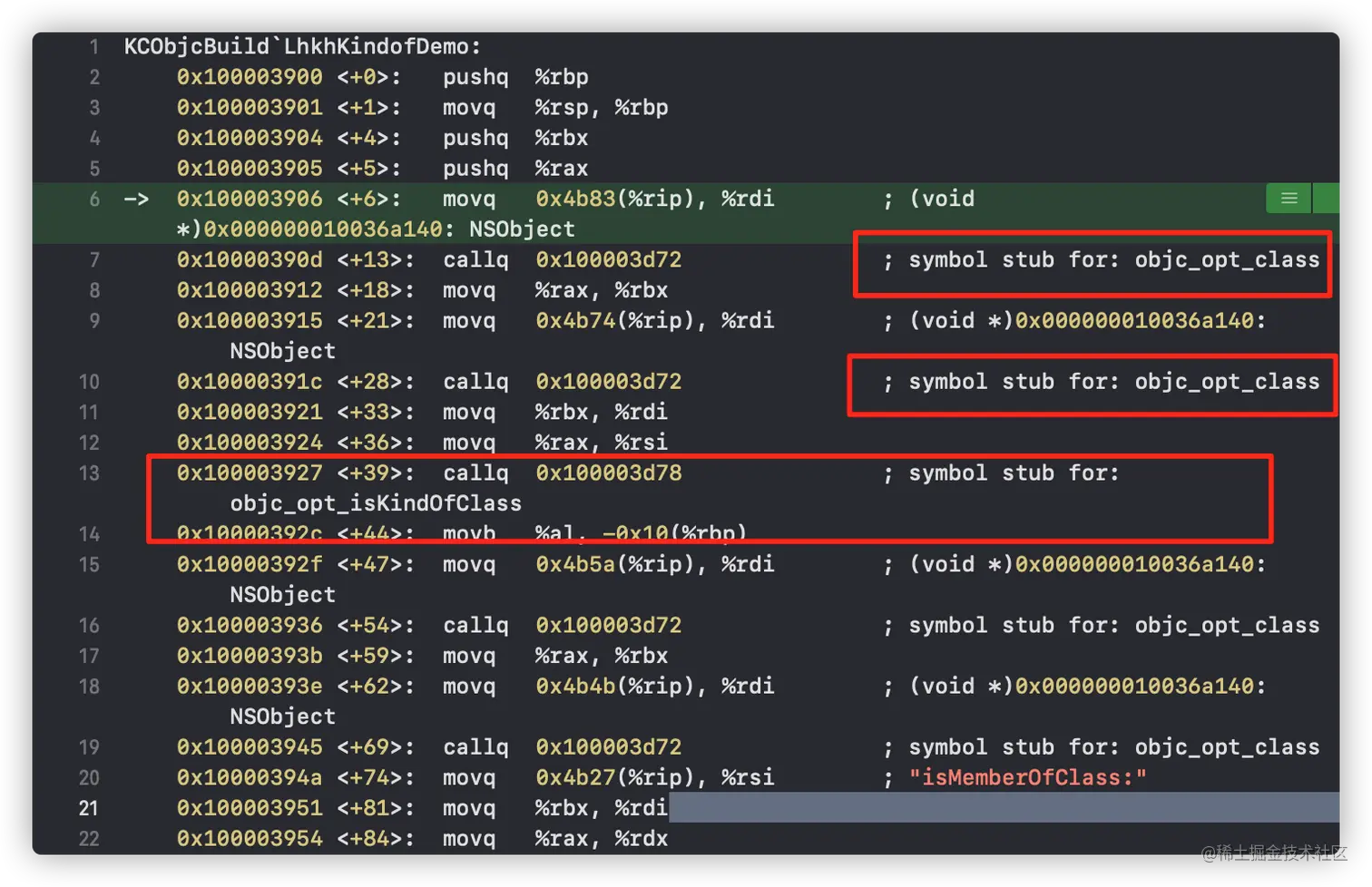Click the green thread annotation menu icon
The height and width of the screenshot is (887, 1372).
tap(1289, 199)
